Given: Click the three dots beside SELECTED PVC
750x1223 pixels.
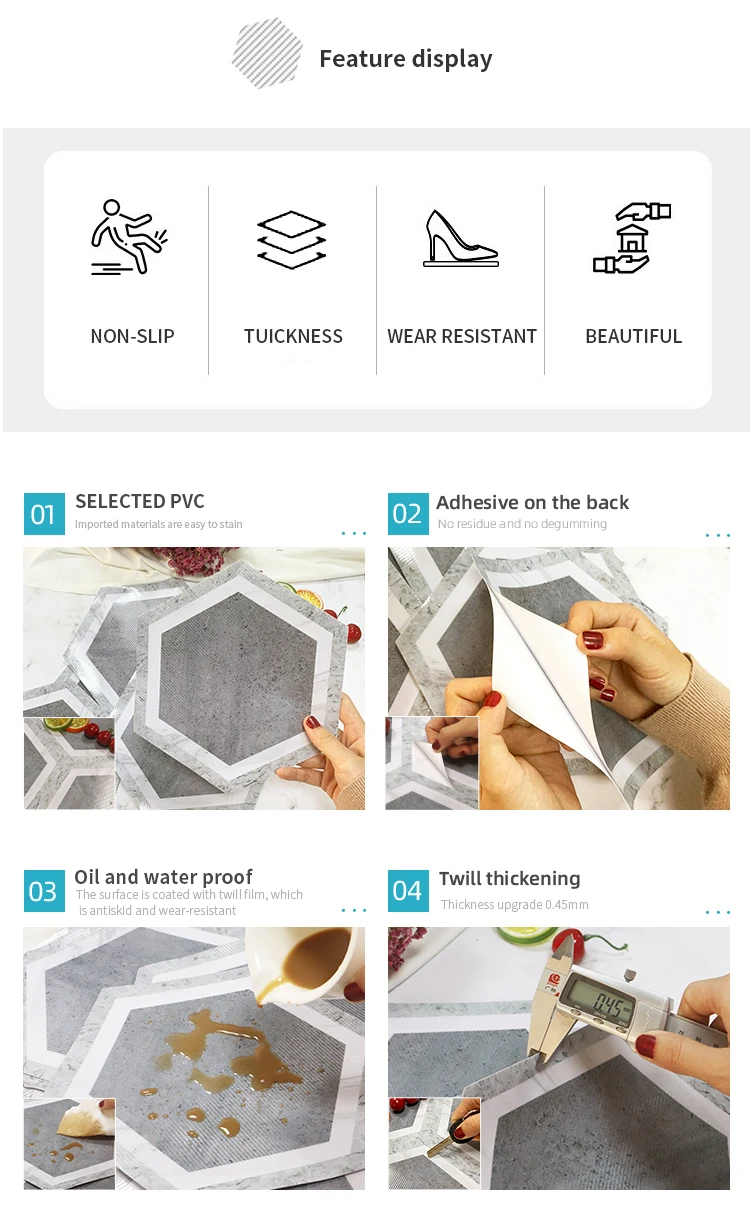Looking at the screenshot, I should pyautogui.click(x=354, y=534).
